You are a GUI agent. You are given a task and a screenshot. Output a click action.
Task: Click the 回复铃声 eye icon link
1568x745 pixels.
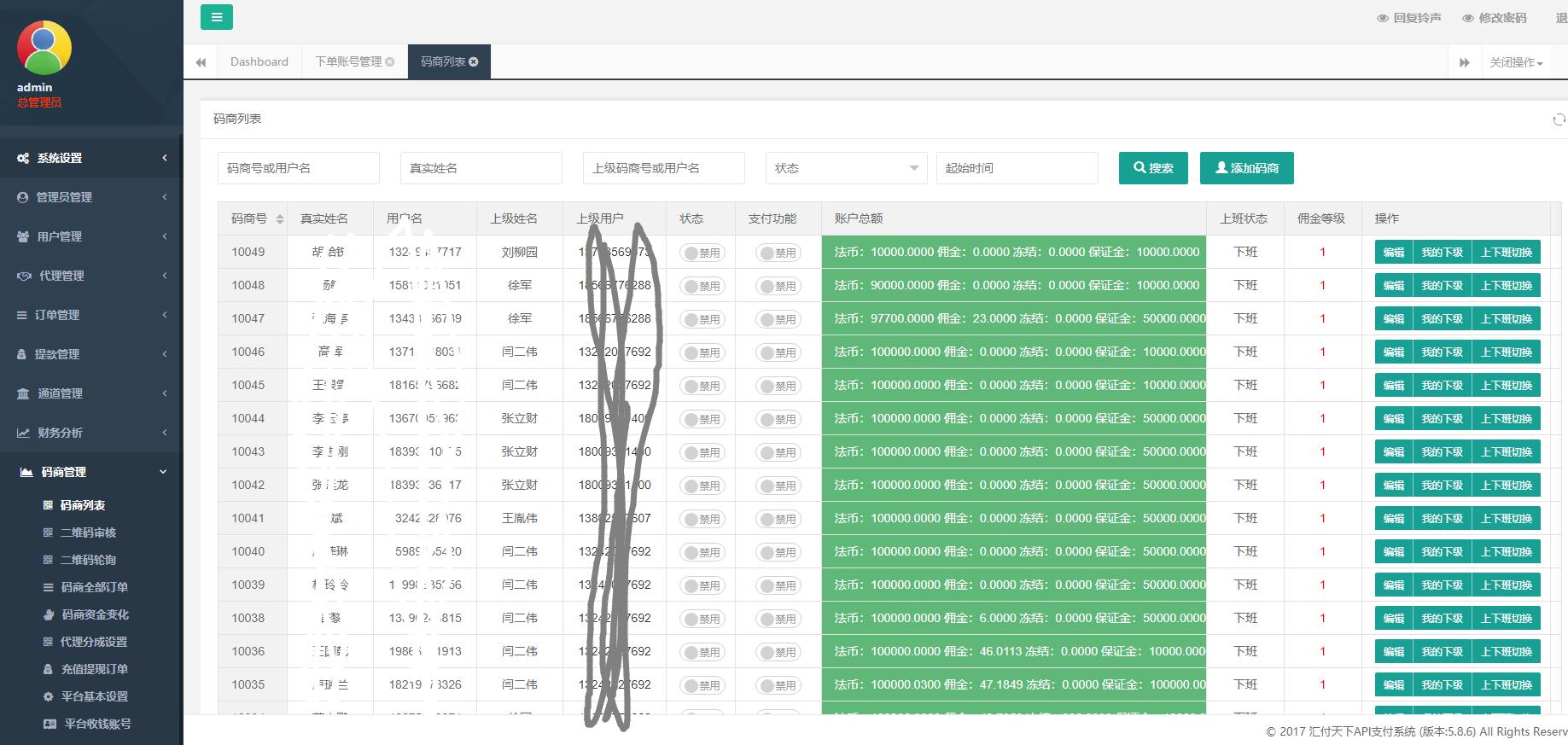(1408, 18)
